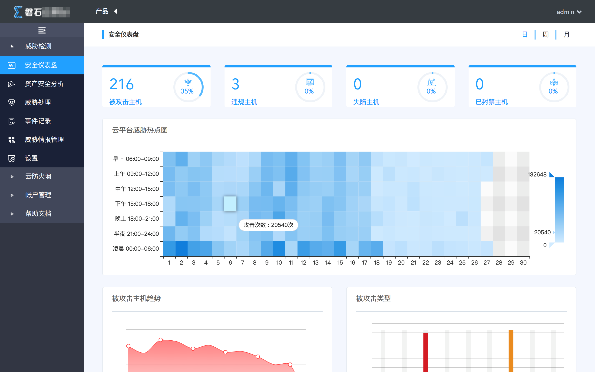Click the label beneath the number 3
The height and width of the screenshot is (372, 595).
point(244,102)
